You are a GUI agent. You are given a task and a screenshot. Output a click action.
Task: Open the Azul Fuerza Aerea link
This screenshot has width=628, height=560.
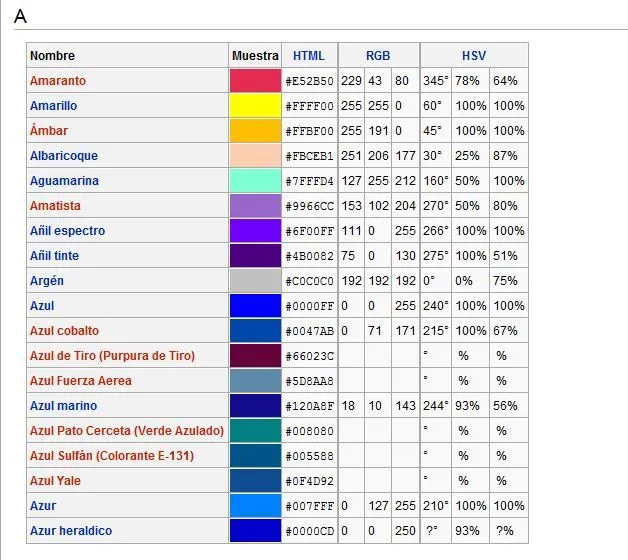click(x=81, y=381)
